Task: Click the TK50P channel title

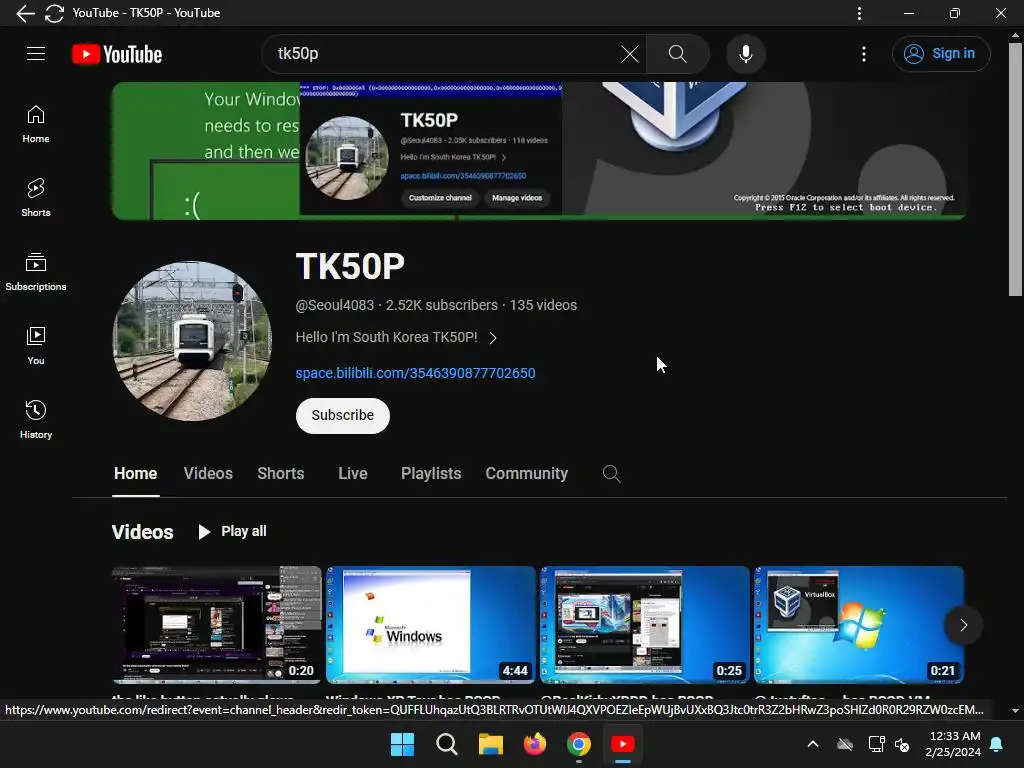Action: click(350, 266)
